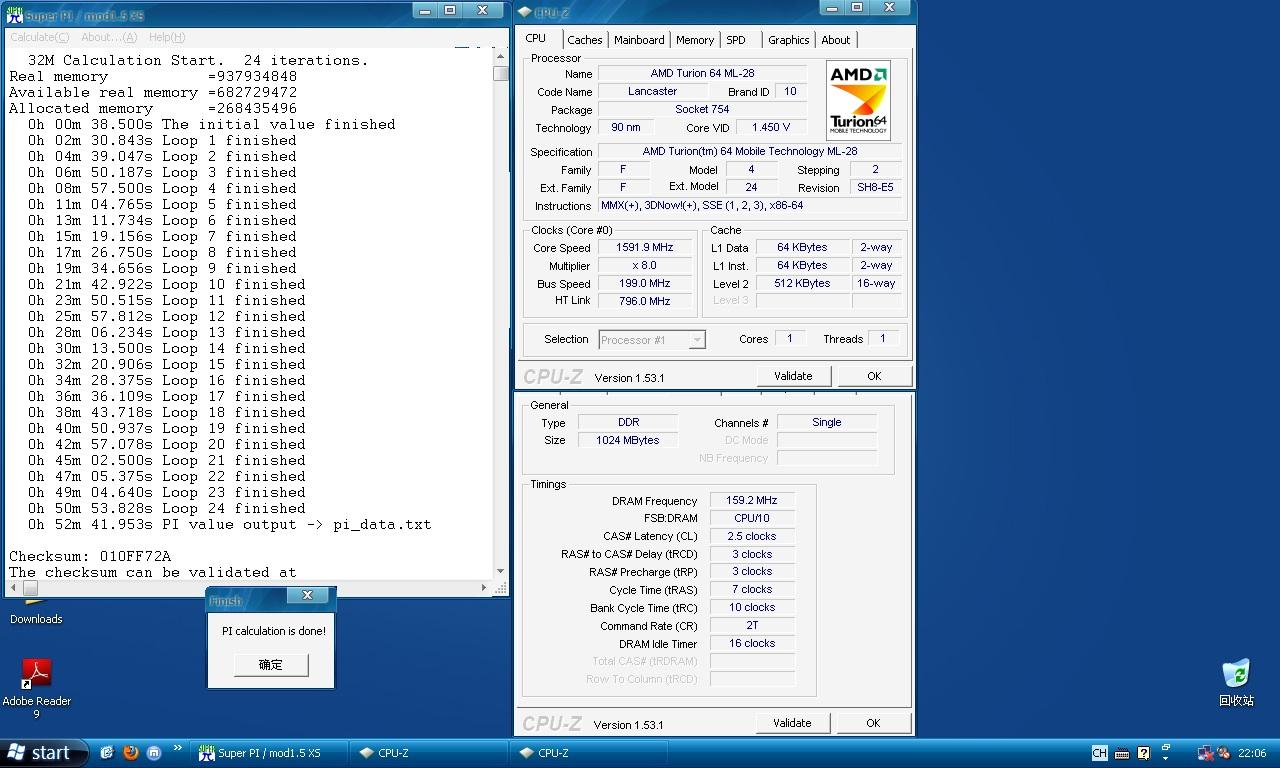Open the on-screen keyboard language bar icon
This screenshot has width=1280, height=768.
1122,753
